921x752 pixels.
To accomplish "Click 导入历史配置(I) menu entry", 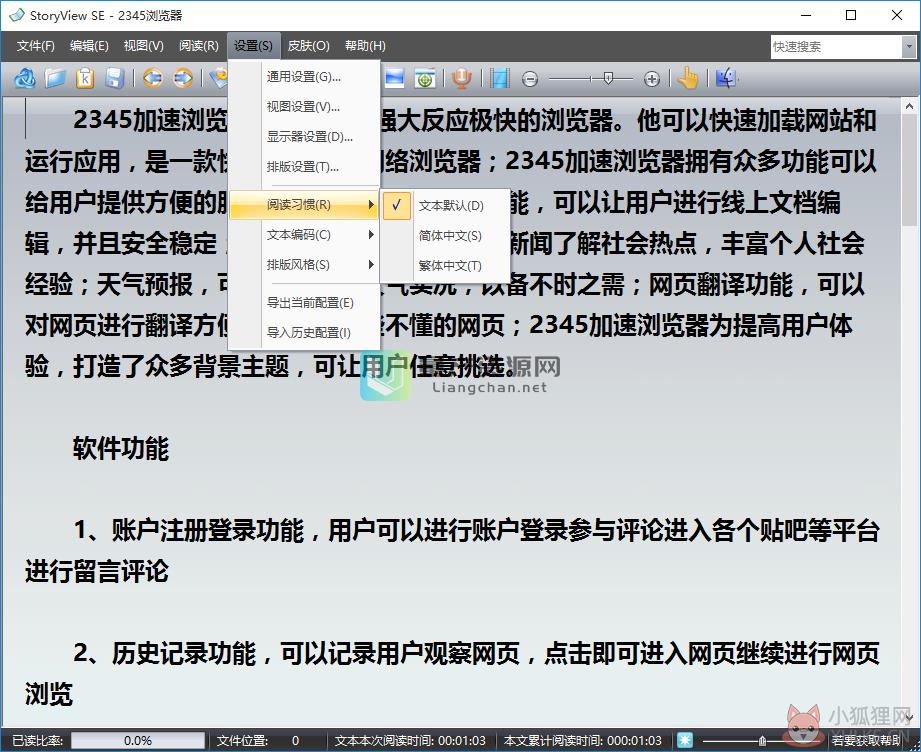I will click(304, 333).
